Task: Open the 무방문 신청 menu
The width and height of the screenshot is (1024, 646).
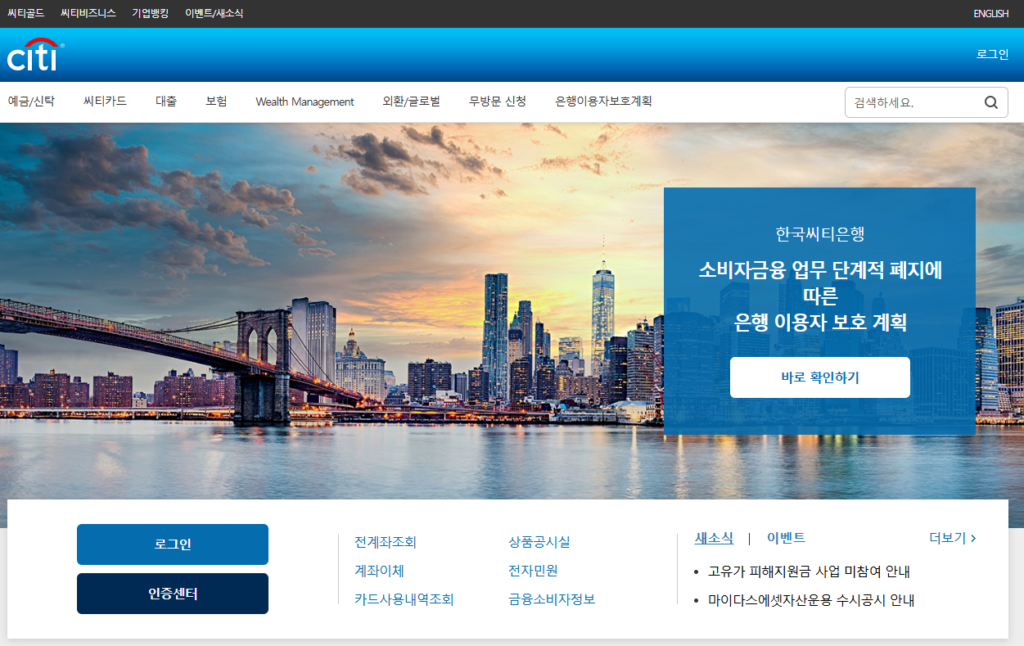Action: (498, 101)
